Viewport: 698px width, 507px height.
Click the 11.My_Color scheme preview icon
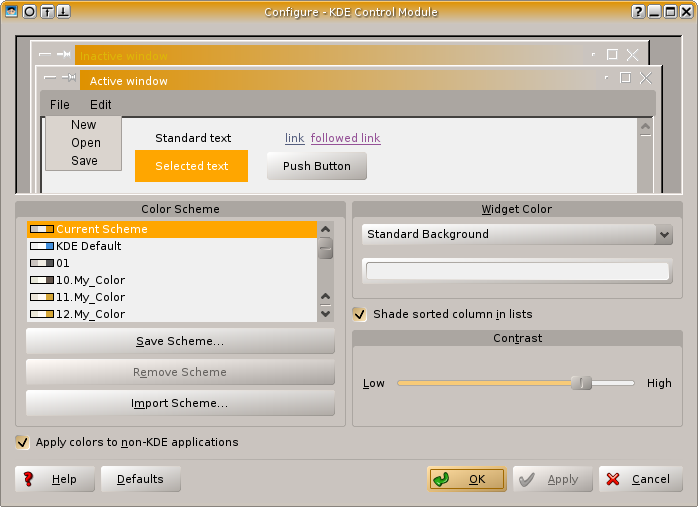point(42,297)
